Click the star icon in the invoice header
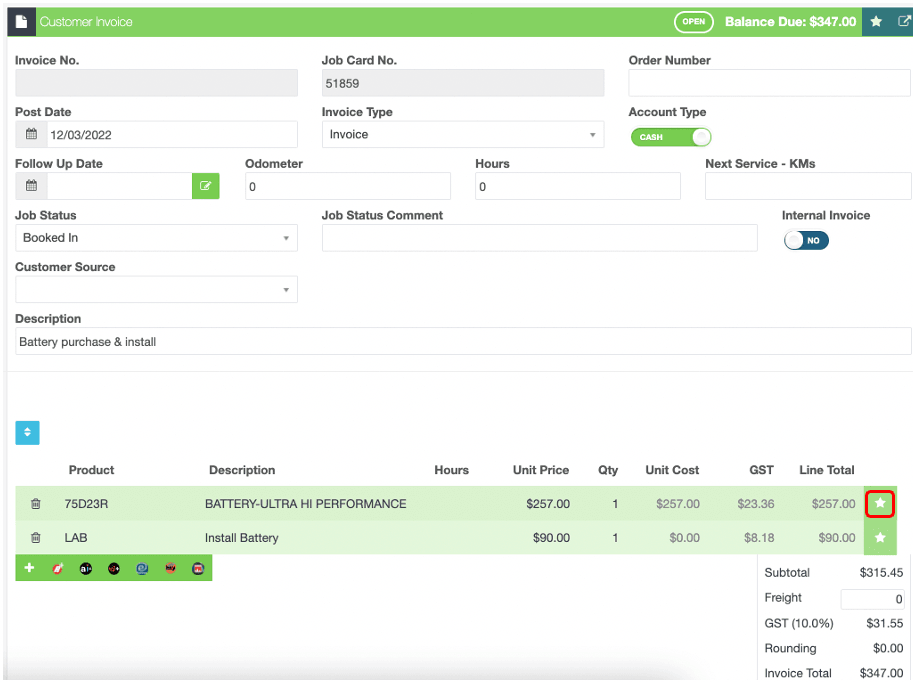913x682 pixels. pos(876,22)
